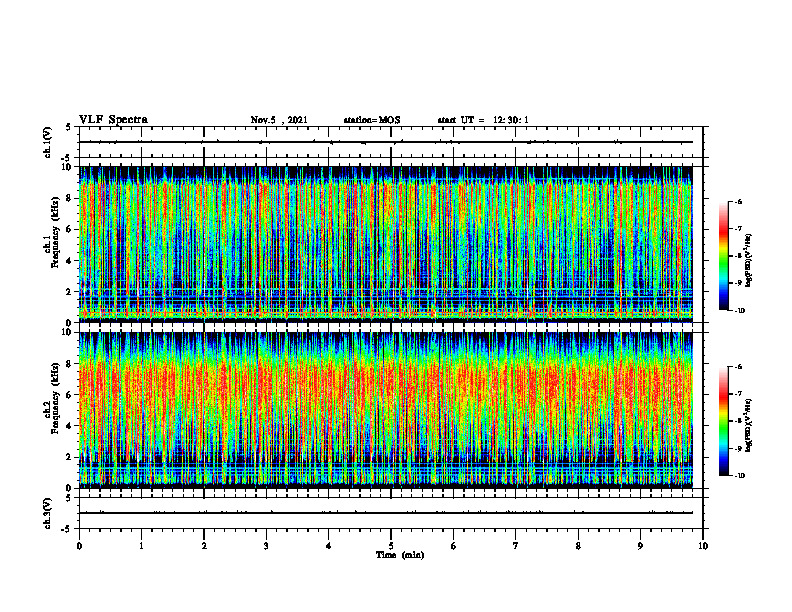Screen dimensions: 792x612
Task: Click the "ch.1(V)" axis label
Action: [x=48, y=142]
